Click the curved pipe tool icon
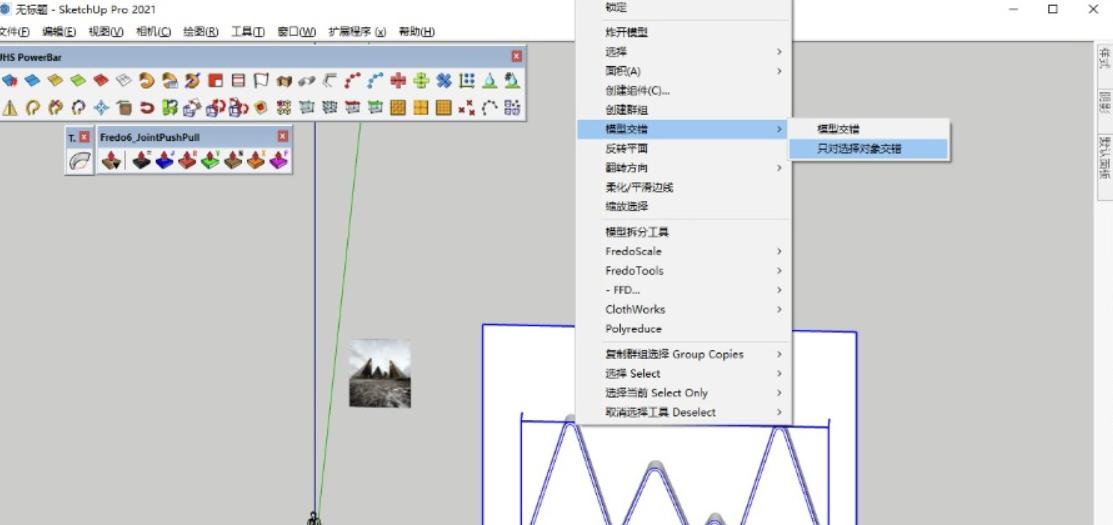Screen dimensions: 1113x525 pyautogui.click(x=79, y=160)
